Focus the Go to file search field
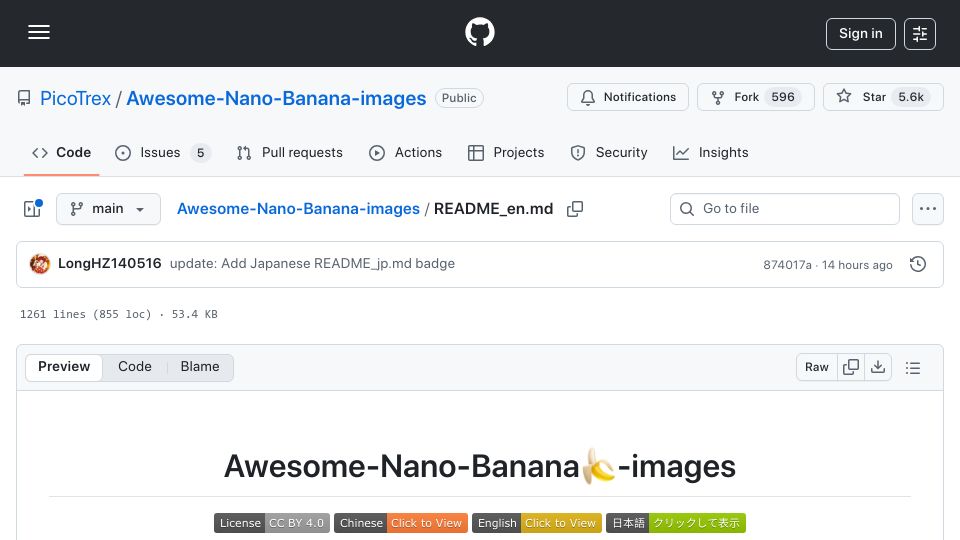Screen dimensions: 960x540 [x=784, y=209]
